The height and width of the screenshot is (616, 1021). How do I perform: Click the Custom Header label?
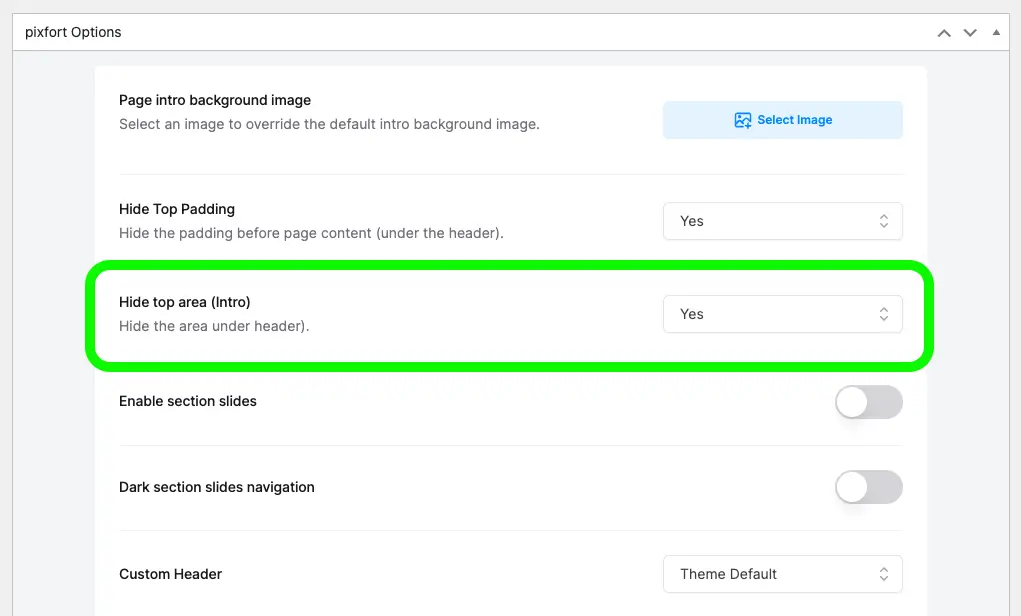[x=171, y=574]
